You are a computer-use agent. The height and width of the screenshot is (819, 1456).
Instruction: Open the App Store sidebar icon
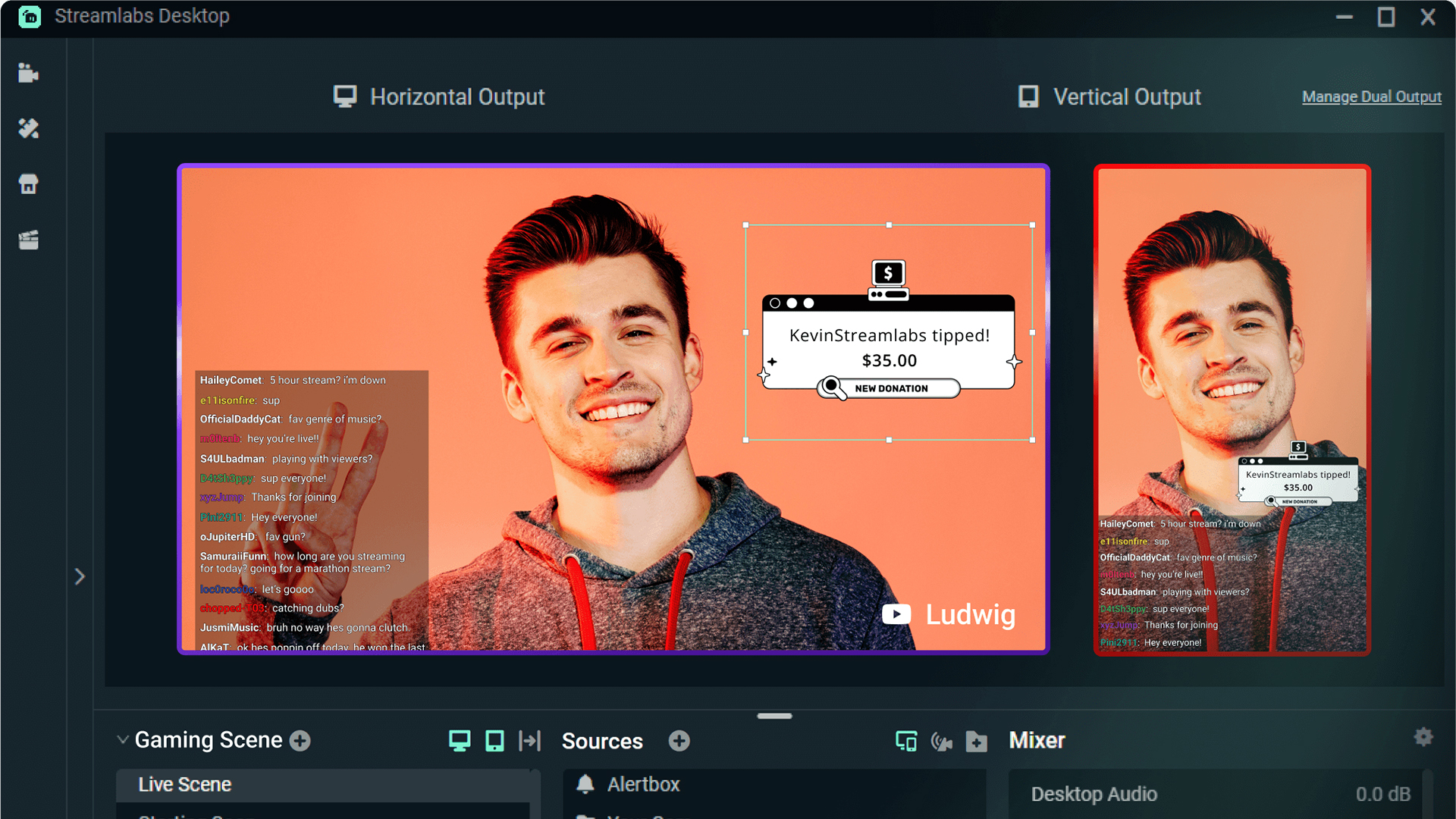[x=28, y=184]
